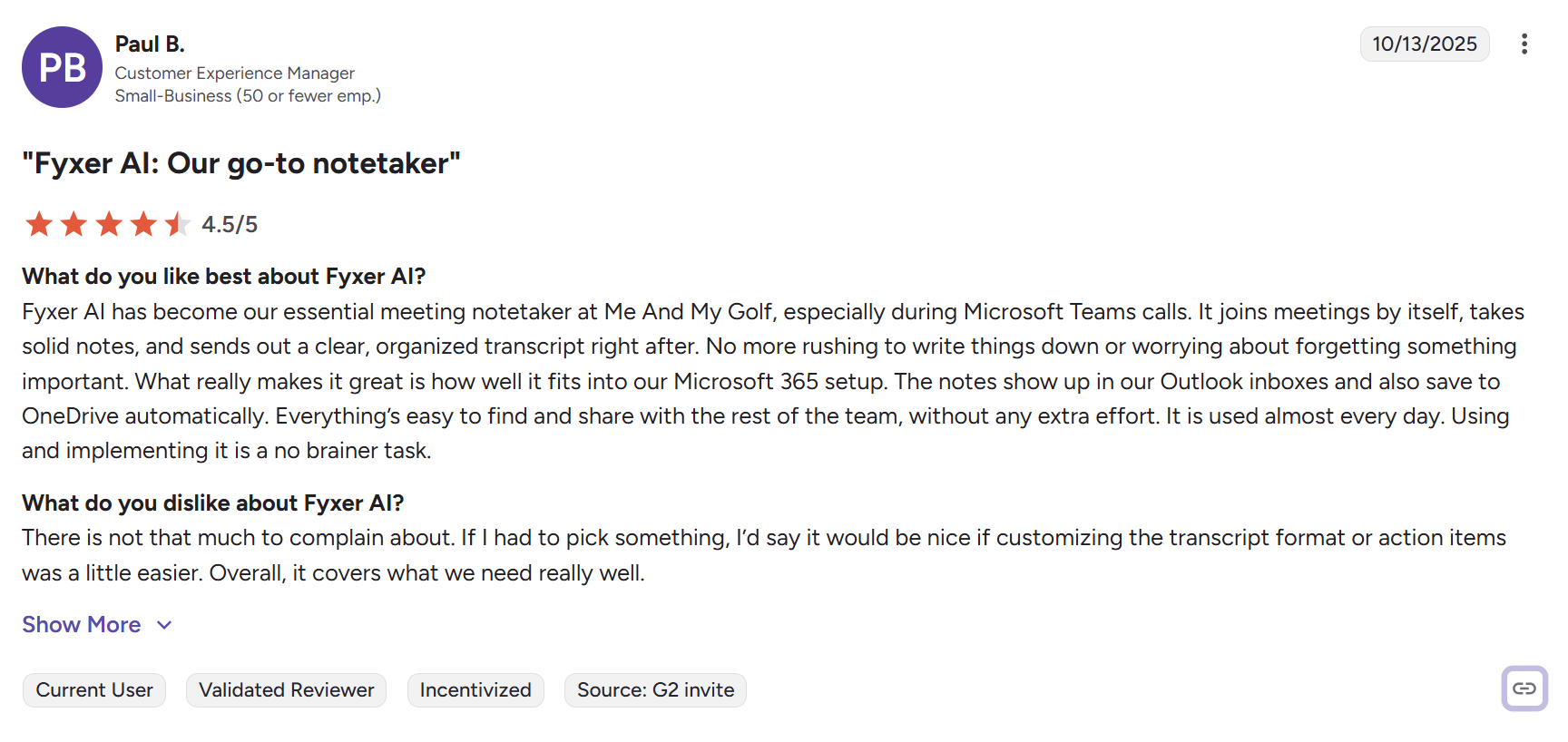
Task: Open the review titled Fyxer AI: Our go-to notetaker
Action: pyautogui.click(x=241, y=163)
